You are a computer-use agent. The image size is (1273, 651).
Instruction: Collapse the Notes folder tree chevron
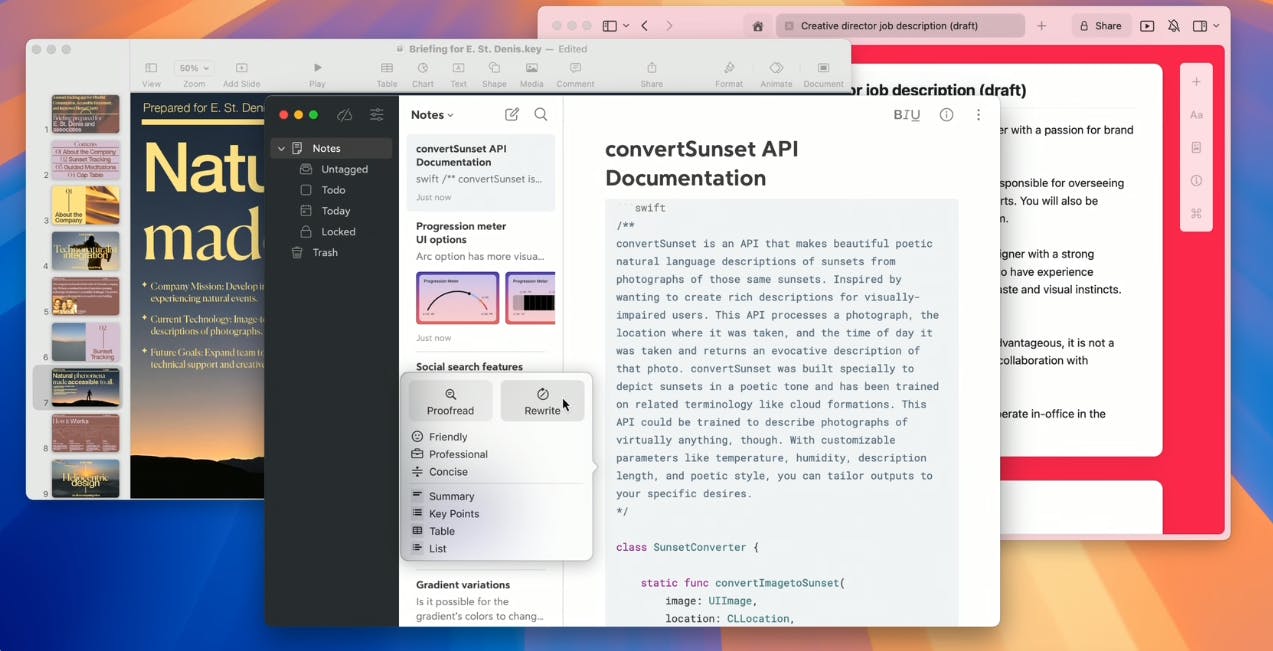click(281, 149)
